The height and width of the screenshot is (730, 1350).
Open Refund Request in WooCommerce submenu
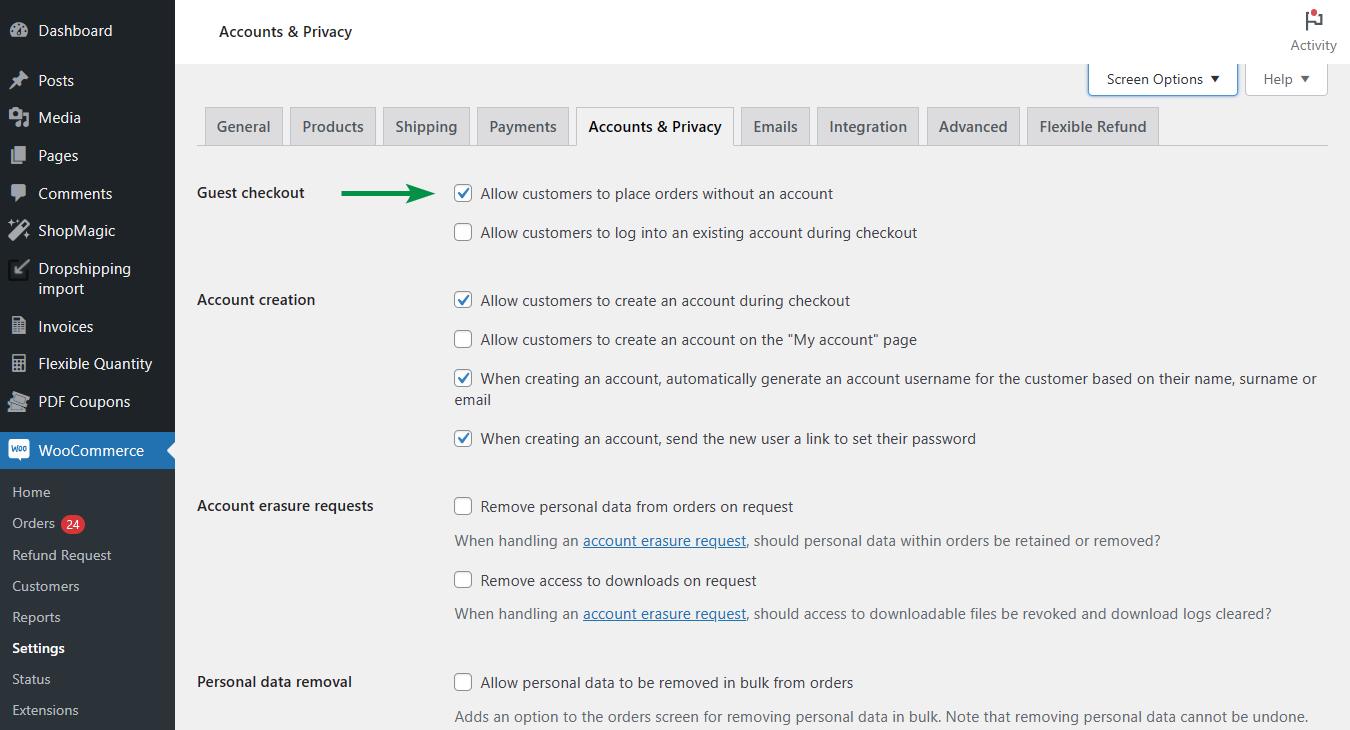tap(62, 555)
